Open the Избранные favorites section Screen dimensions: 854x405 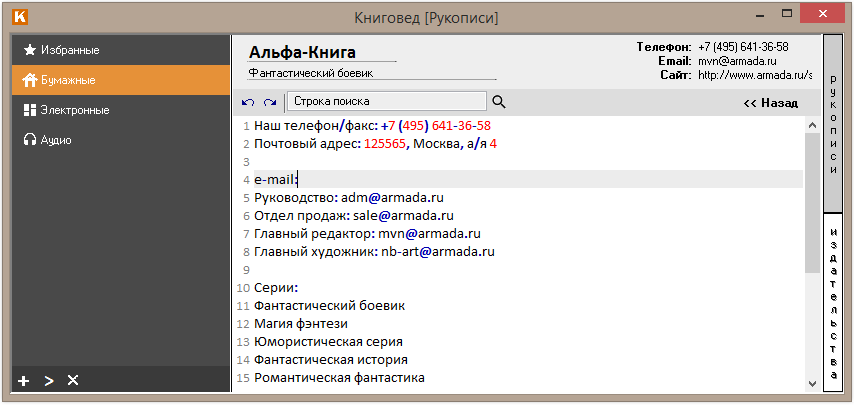pos(69,50)
